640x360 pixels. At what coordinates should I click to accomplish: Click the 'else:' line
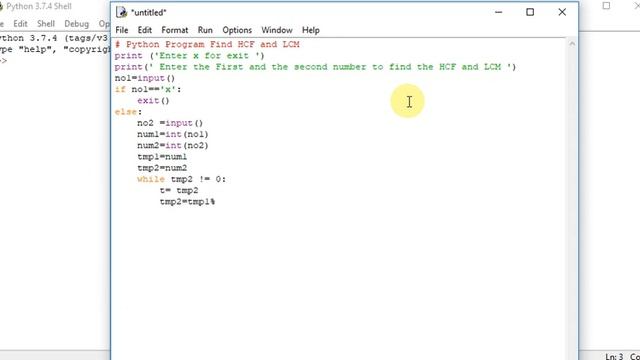click(x=128, y=111)
